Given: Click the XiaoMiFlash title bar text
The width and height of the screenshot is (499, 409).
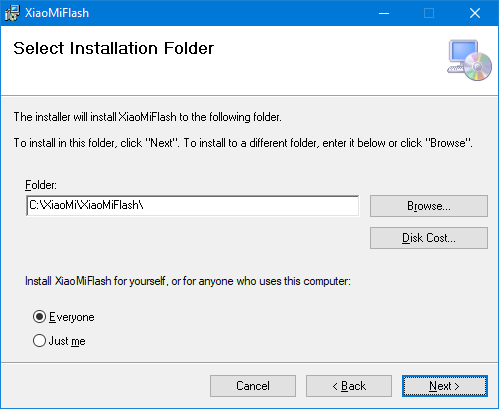Looking at the screenshot, I should [x=57, y=13].
